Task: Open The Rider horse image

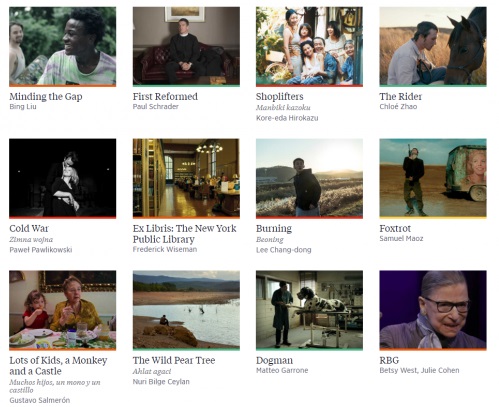Action: (433, 46)
